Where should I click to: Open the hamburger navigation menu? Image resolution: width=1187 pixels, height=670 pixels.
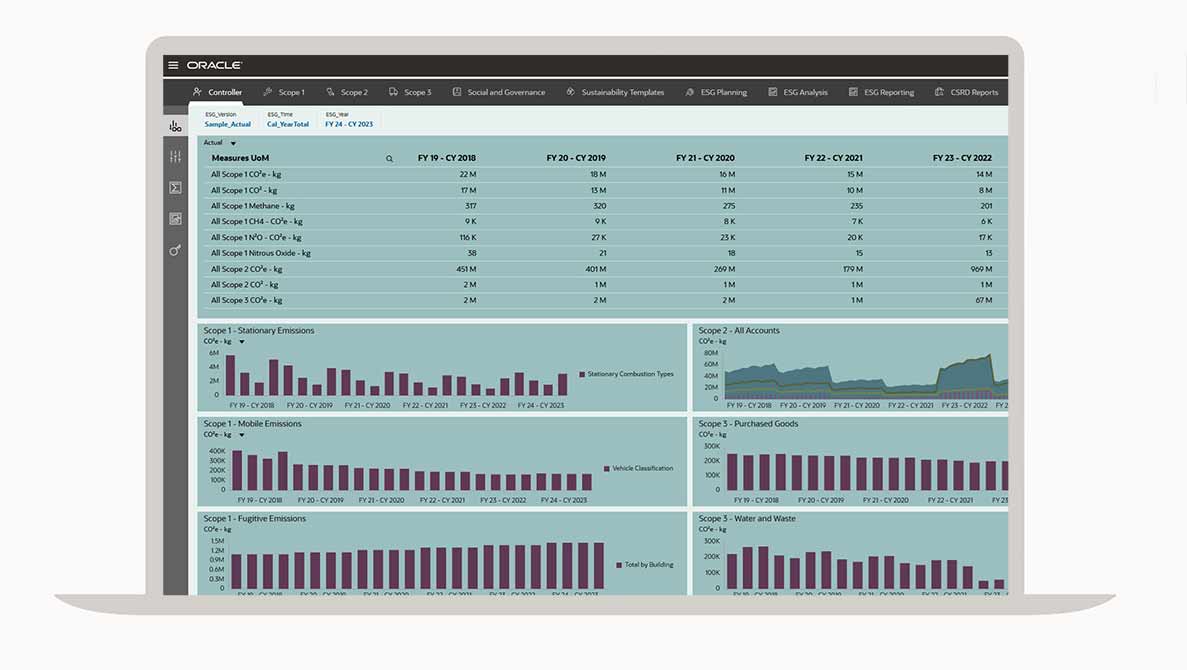point(173,65)
